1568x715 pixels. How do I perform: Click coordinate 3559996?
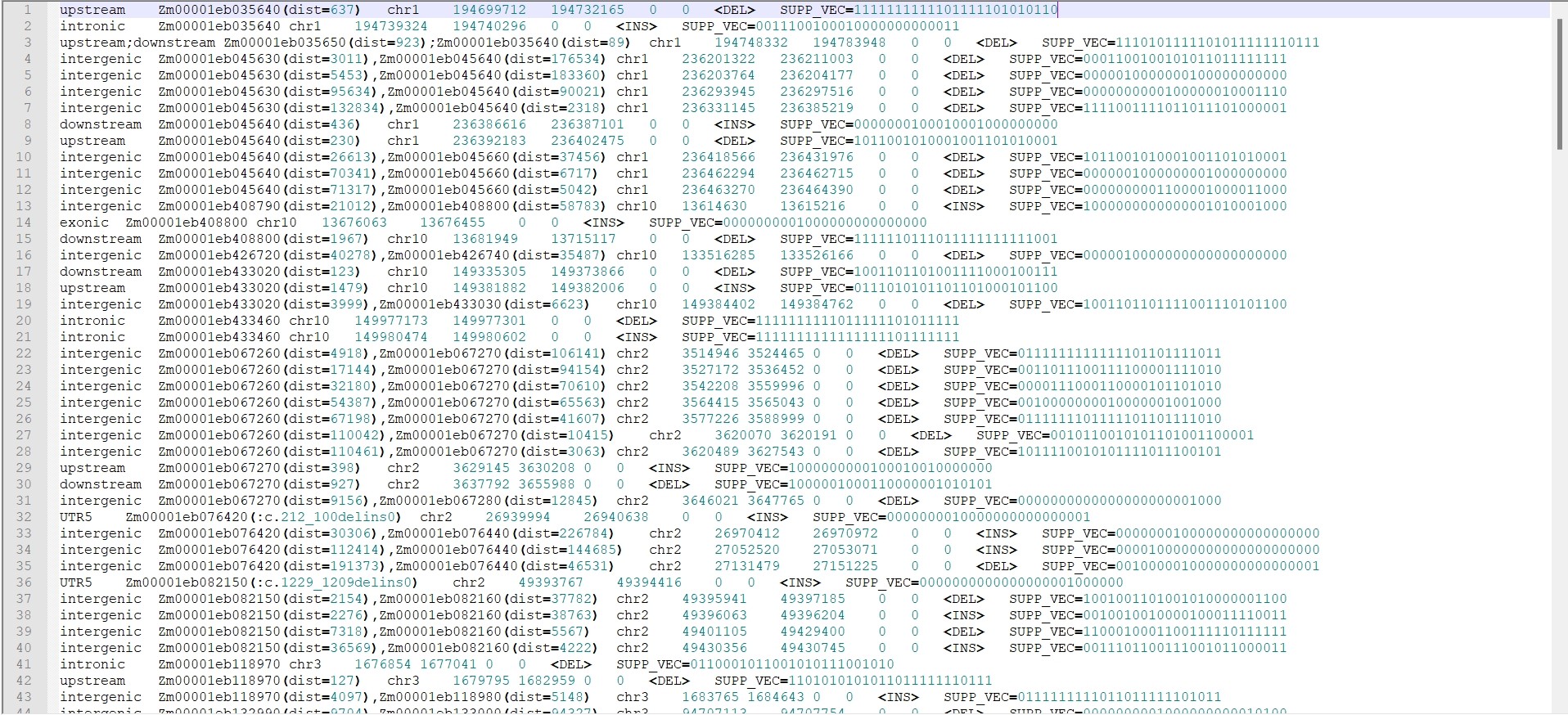776,386
